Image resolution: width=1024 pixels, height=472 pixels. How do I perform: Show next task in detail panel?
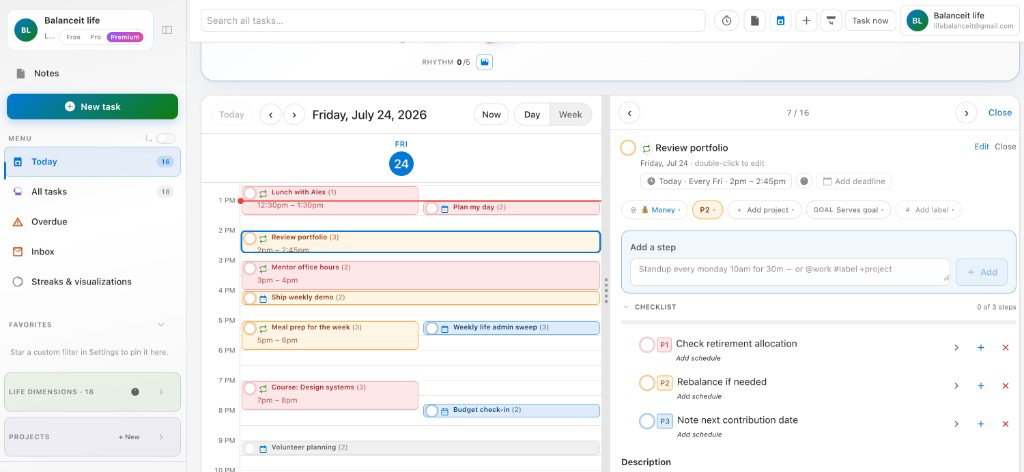click(x=966, y=113)
